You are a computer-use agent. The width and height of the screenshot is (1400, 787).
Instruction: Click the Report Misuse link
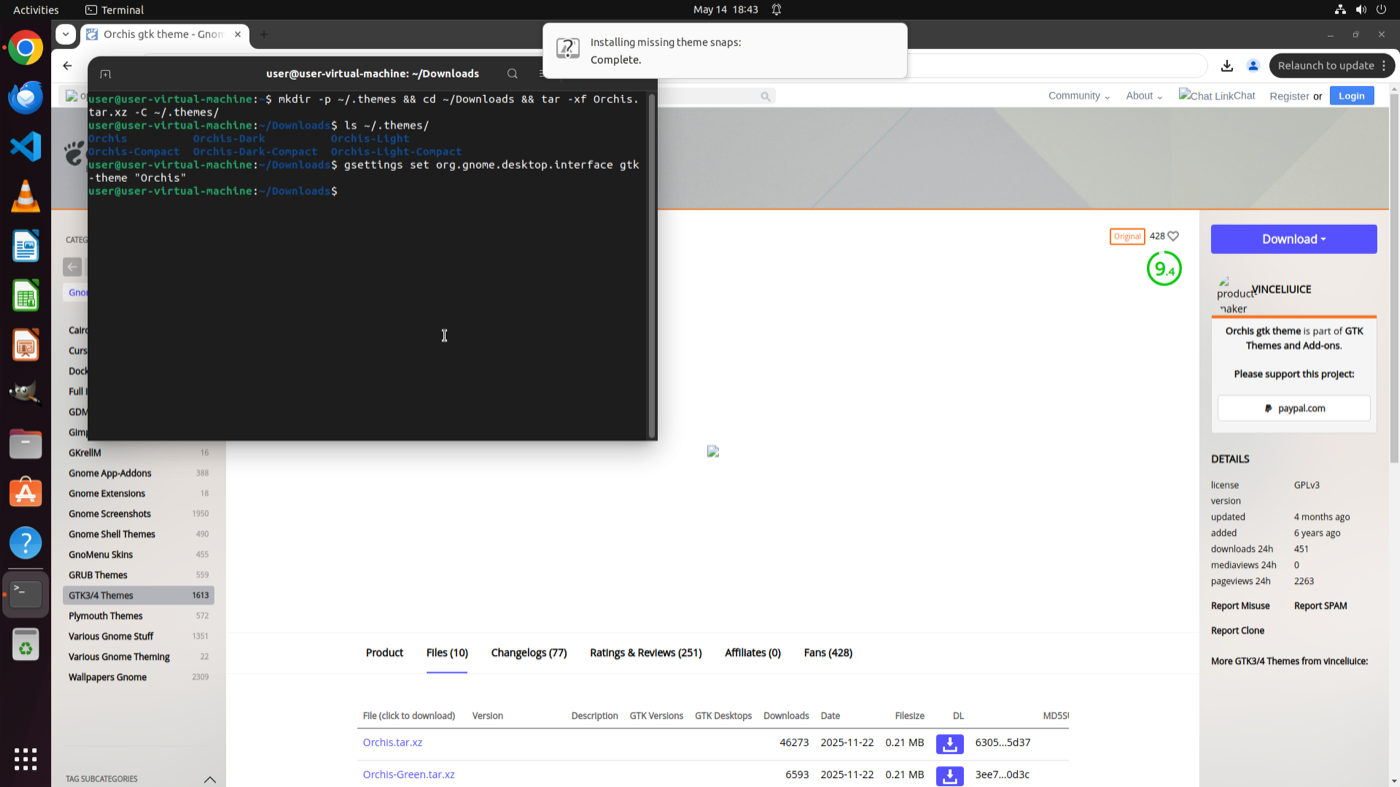1240,606
